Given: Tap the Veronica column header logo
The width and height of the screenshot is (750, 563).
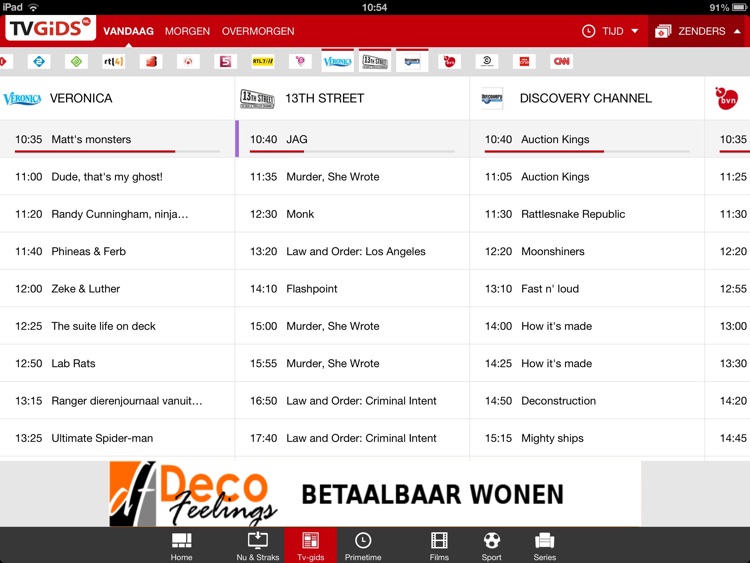Looking at the screenshot, I should coord(22,99).
